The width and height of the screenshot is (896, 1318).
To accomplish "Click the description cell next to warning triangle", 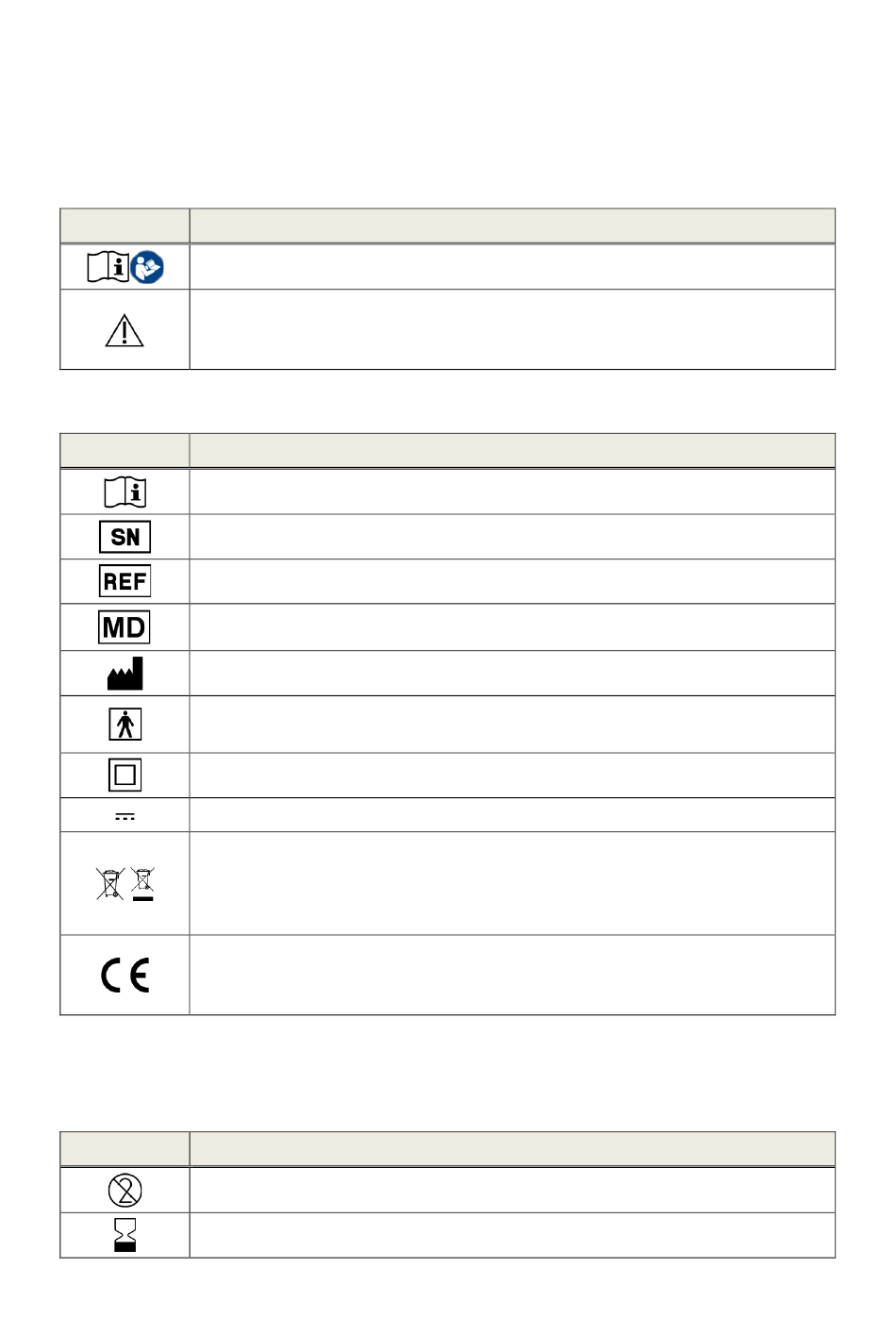I will click(512, 329).
